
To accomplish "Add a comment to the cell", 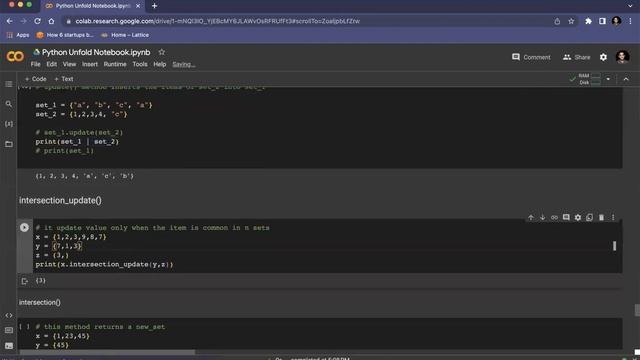I will 566,218.
